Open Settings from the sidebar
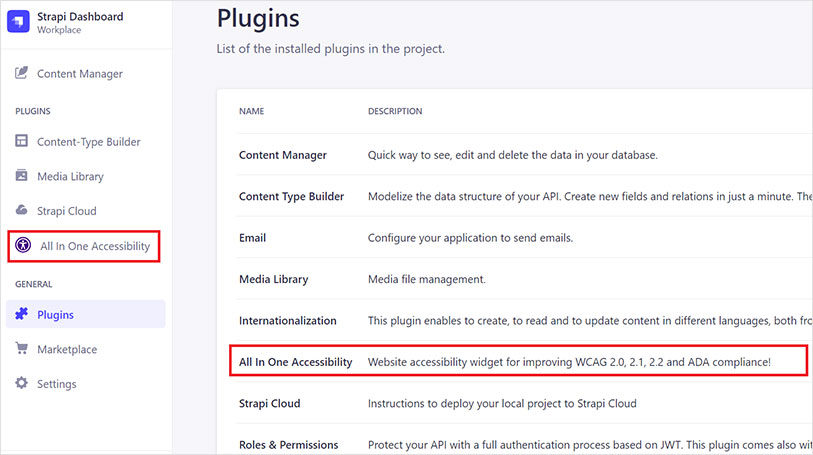 [x=56, y=384]
